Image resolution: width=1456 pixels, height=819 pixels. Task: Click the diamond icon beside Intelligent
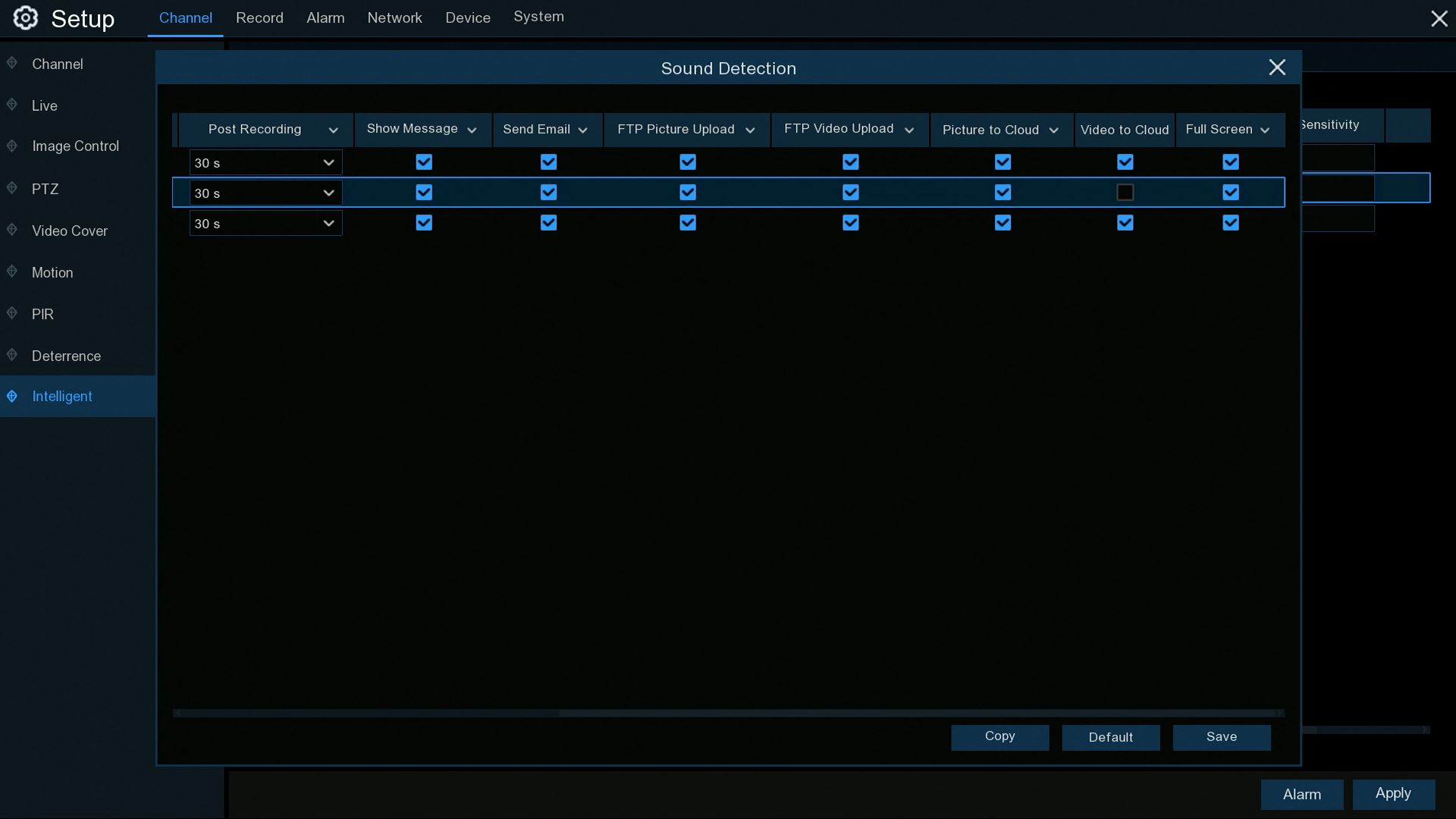point(12,397)
